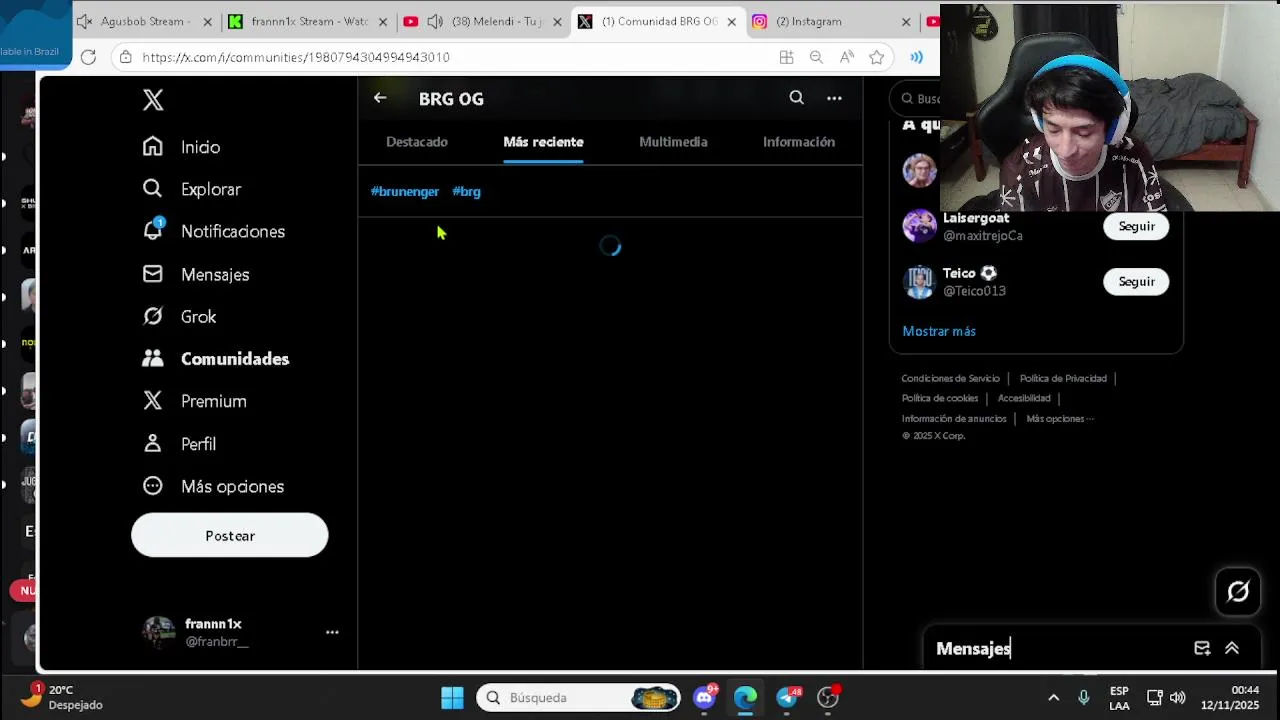The image size is (1280, 720).
Task: Click the frannn1x profile avatar
Action: [159, 632]
